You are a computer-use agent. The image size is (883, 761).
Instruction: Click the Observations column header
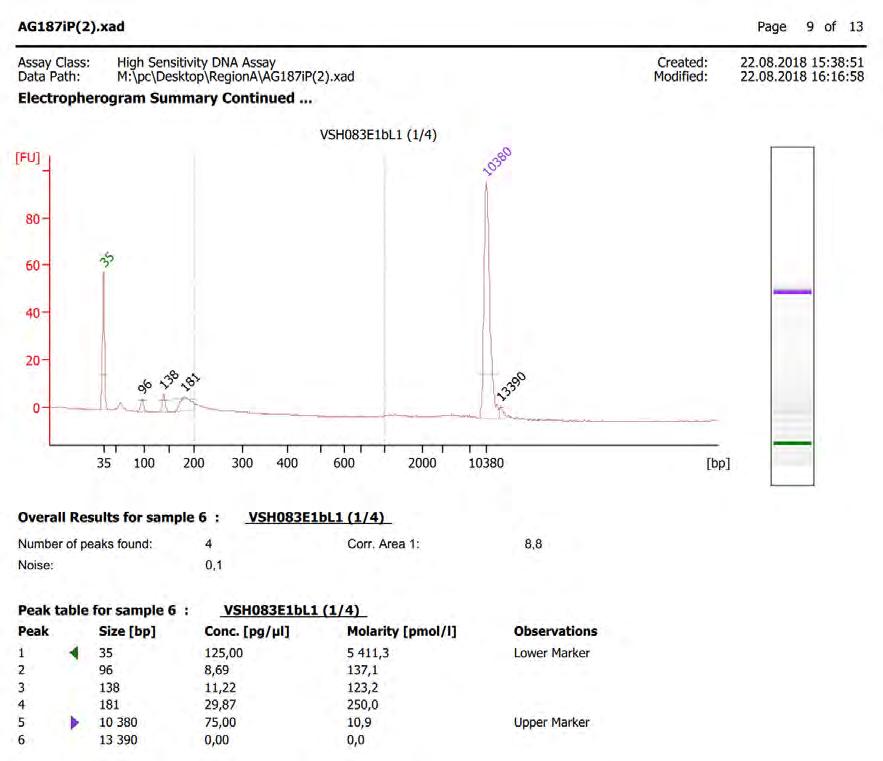[x=555, y=631]
